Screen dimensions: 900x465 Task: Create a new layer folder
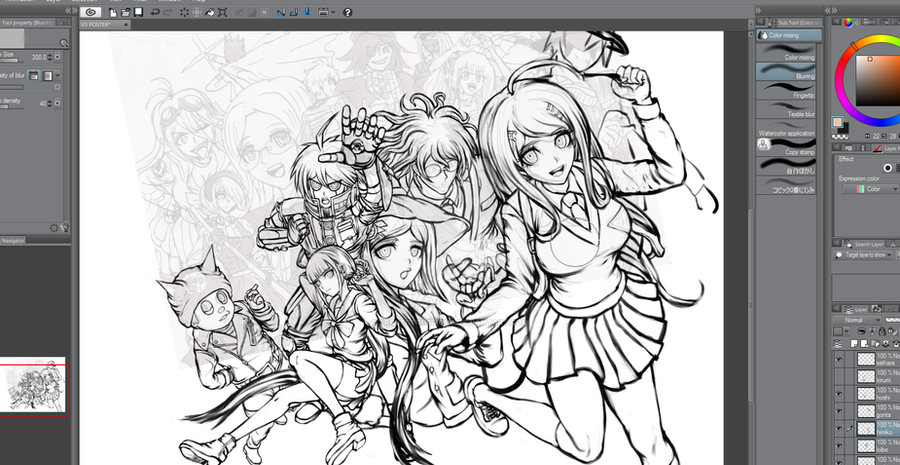click(874, 343)
